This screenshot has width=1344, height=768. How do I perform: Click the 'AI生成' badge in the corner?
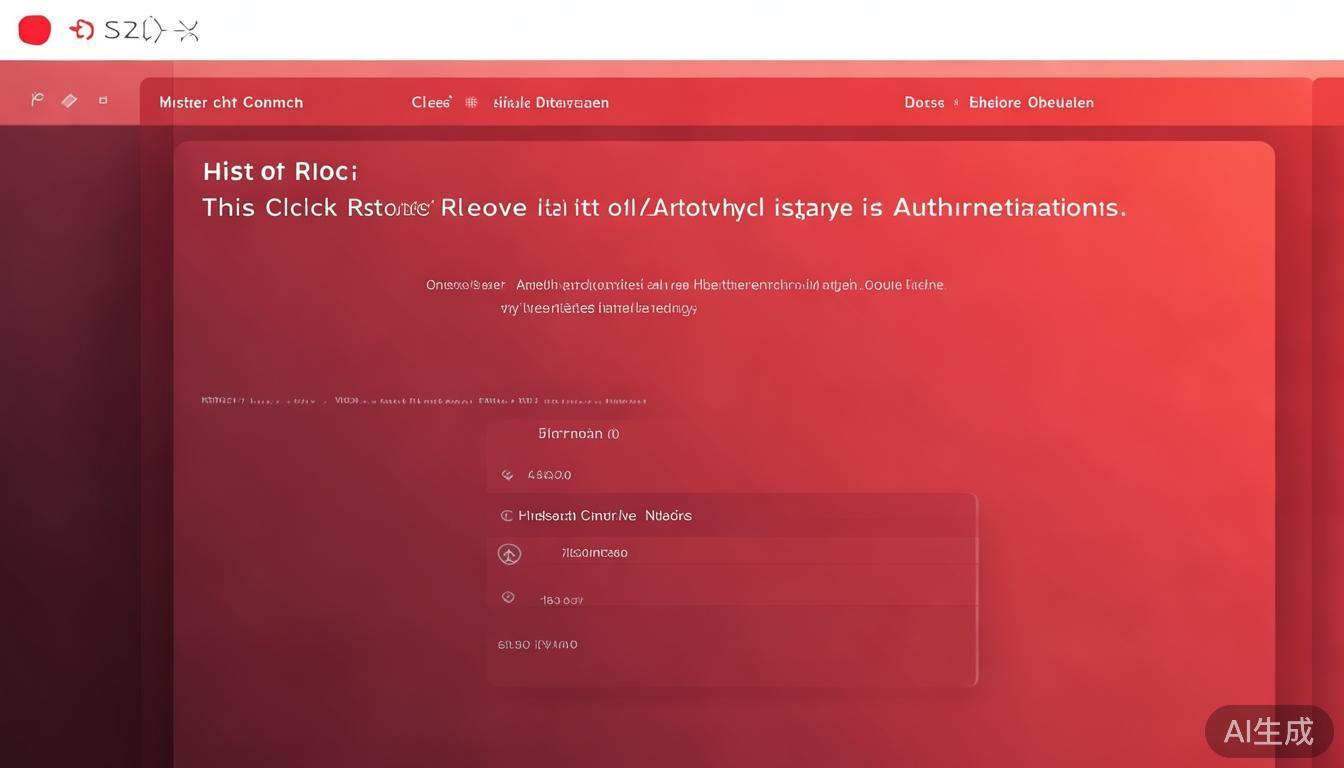coord(1268,731)
